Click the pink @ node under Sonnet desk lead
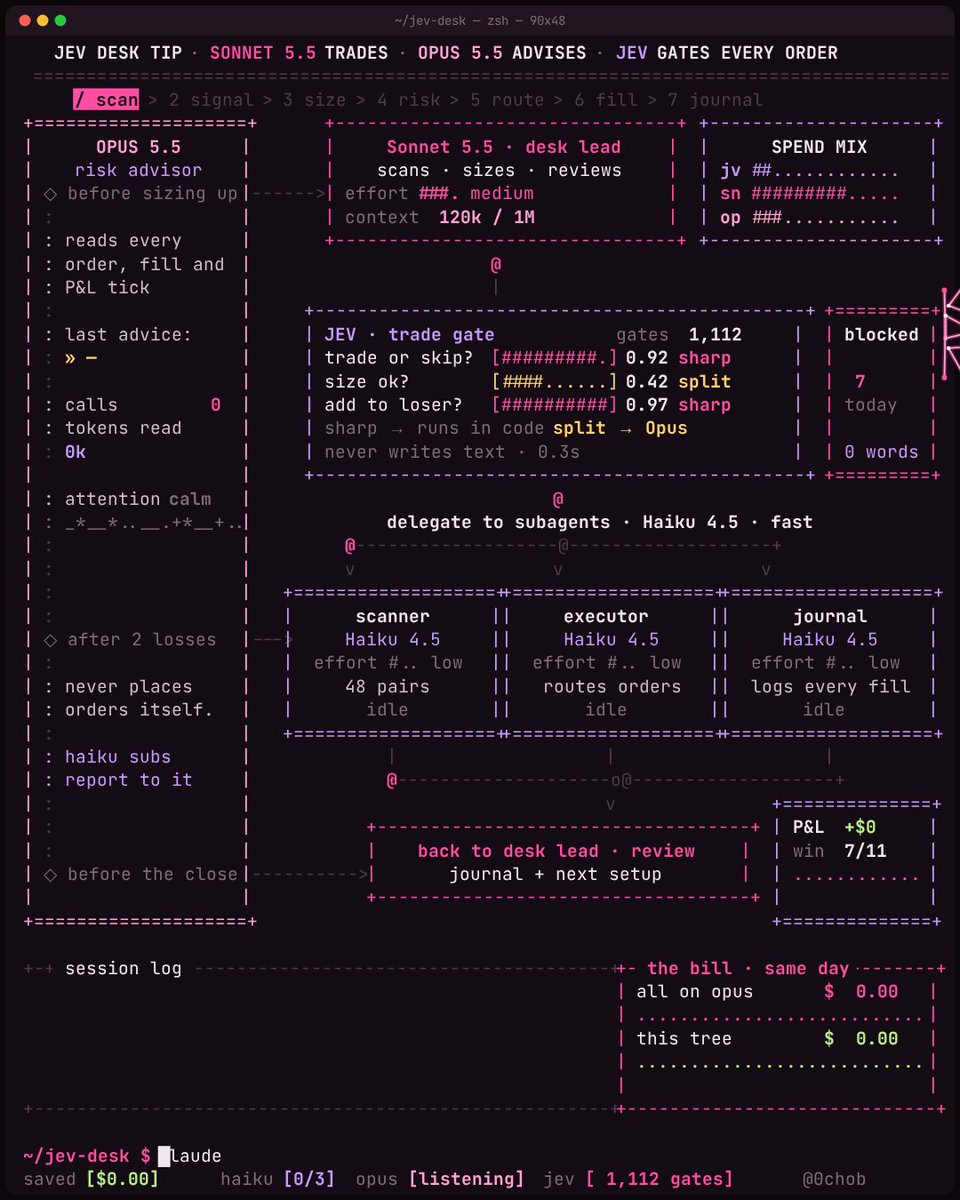This screenshot has width=960, height=1200. click(496, 265)
